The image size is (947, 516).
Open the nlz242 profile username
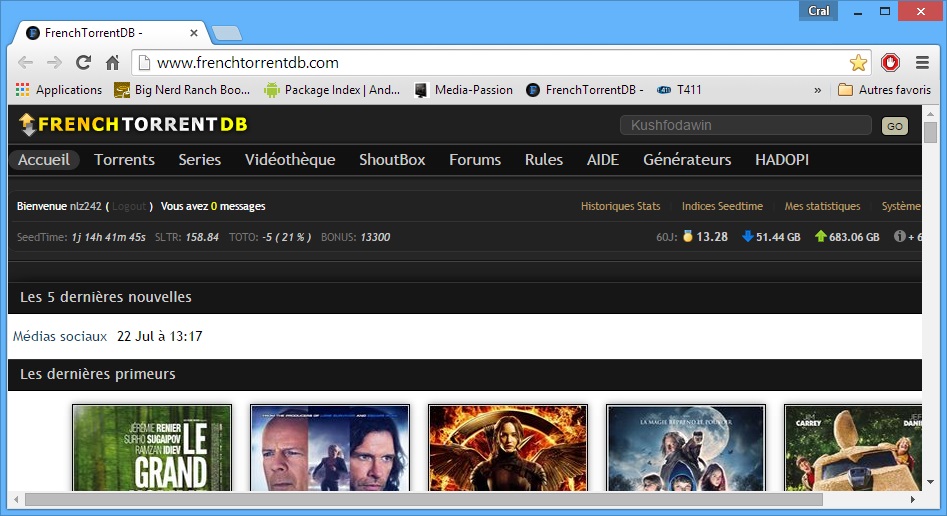pyautogui.click(x=86, y=206)
